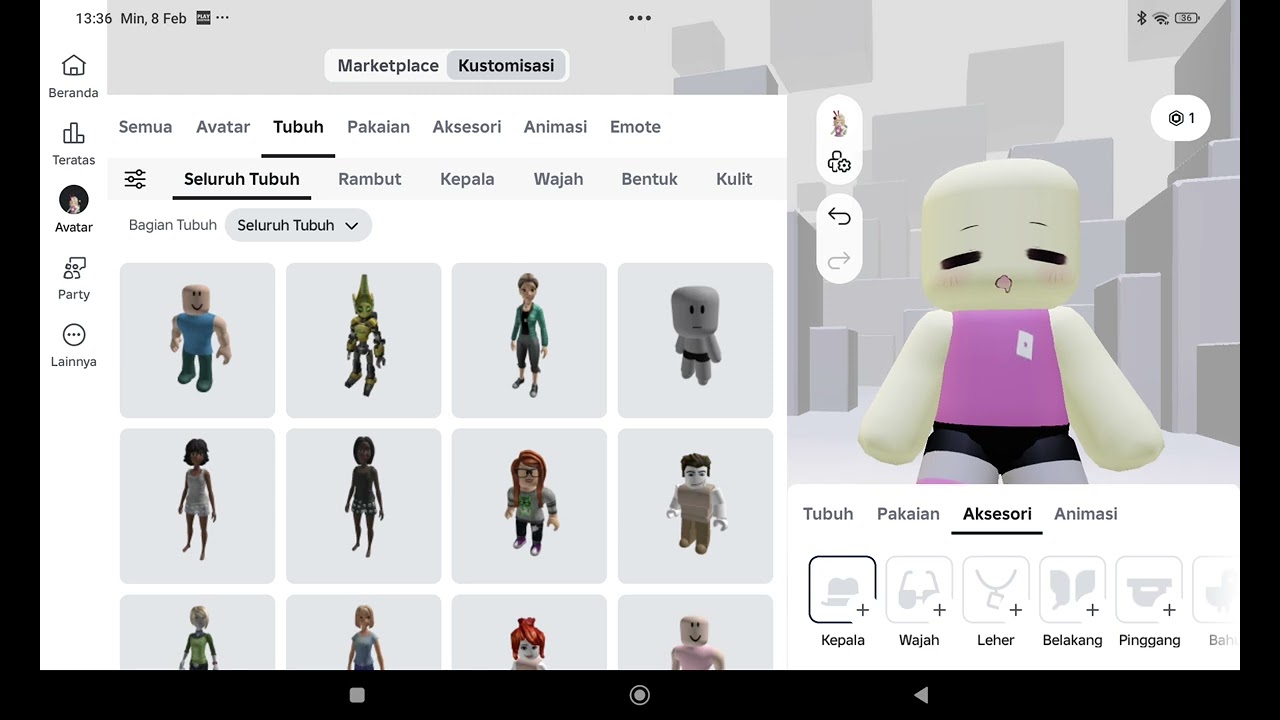This screenshot has height=720, width=1280.
Task: Open avatar settings gear icon
Action: point(839,163)
